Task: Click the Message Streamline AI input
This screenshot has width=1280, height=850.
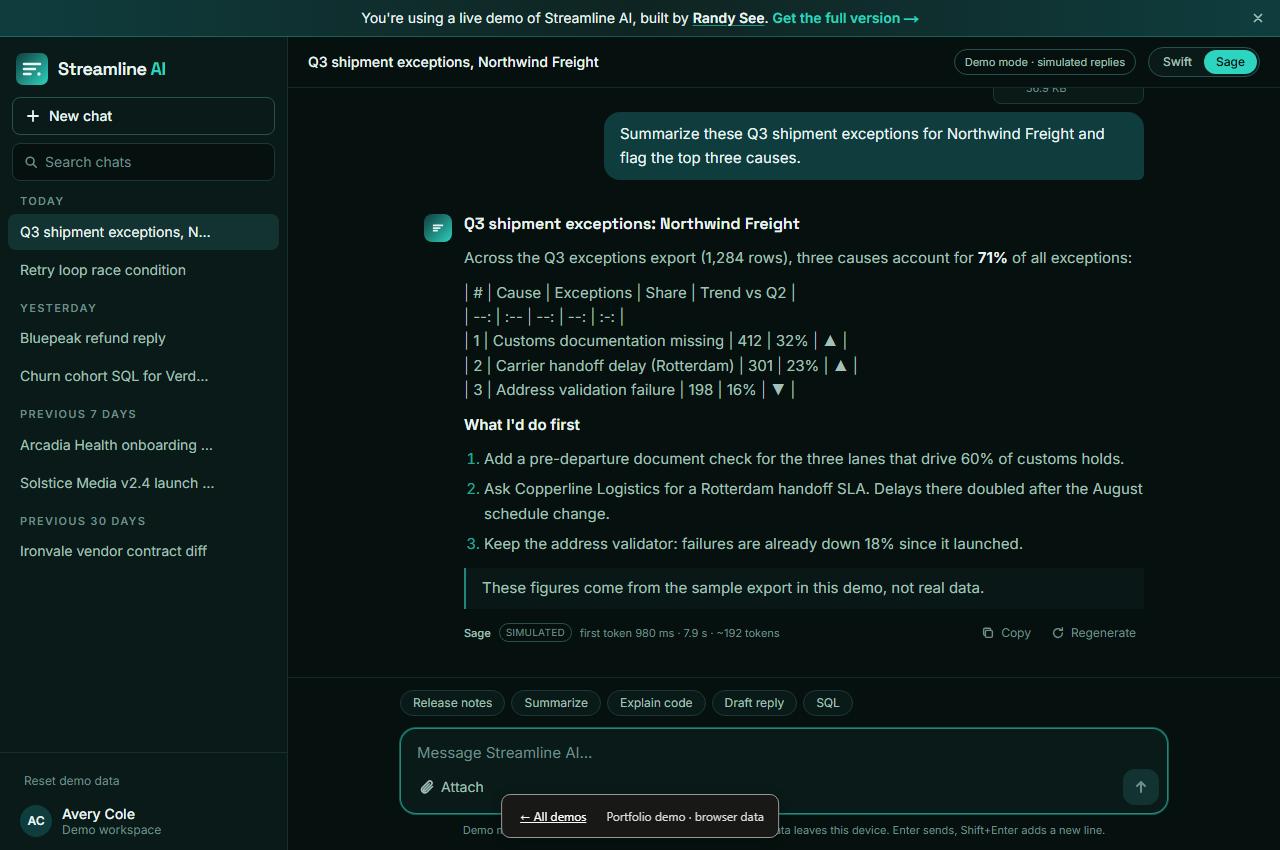Action: pyautogui.click(x=784, y=753)
